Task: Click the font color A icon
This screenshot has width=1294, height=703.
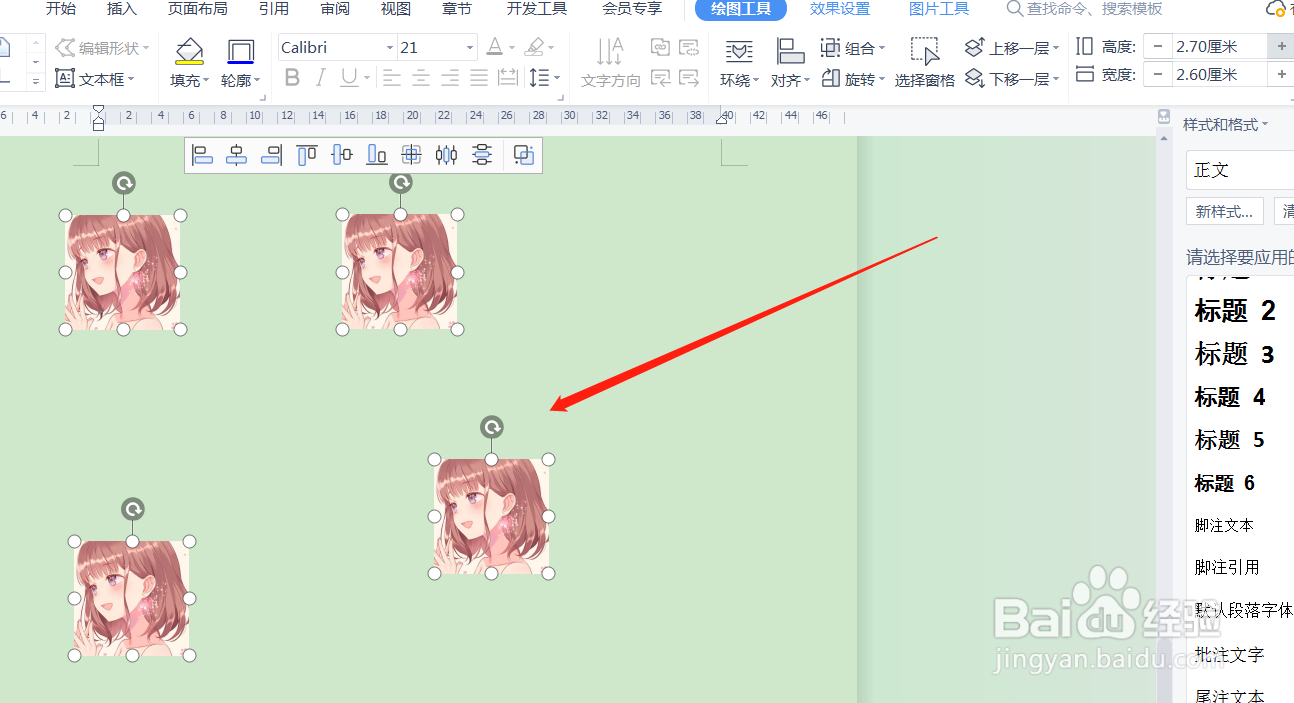Action: tap(494, 47)
